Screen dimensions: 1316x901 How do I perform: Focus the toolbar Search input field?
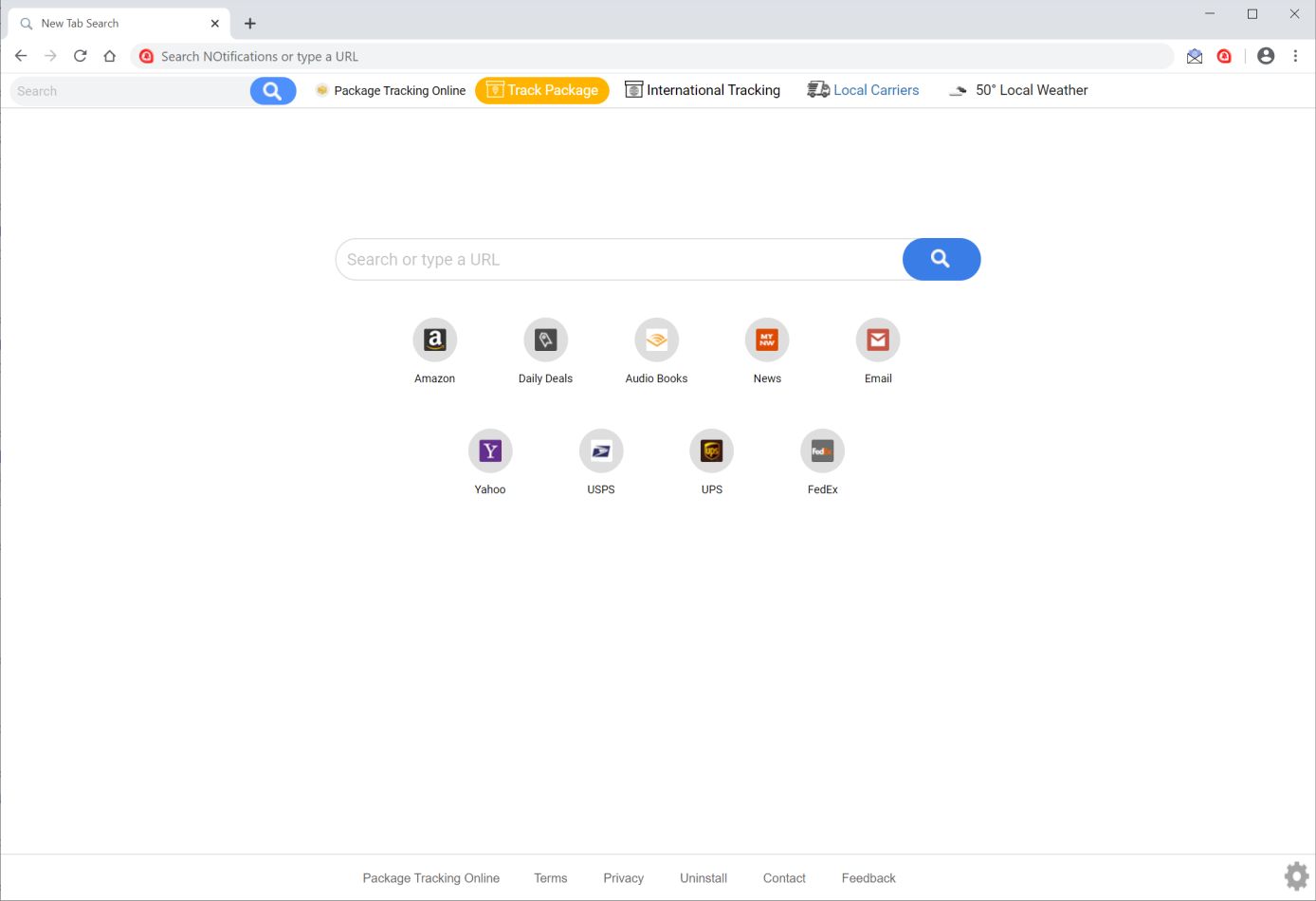pos(131,91)
